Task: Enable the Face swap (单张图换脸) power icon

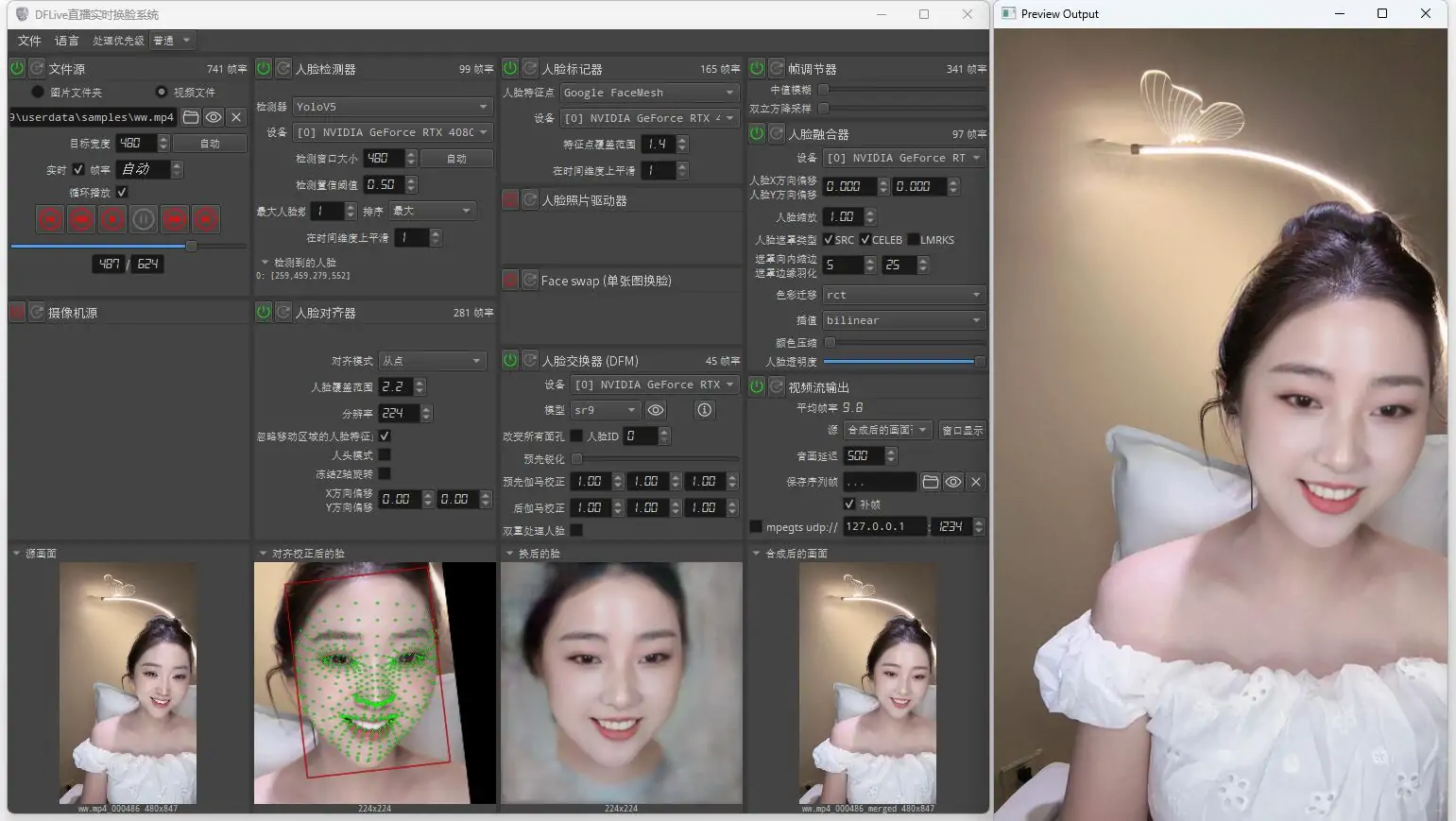Action: pyautogui.click(x=510, y=281)
